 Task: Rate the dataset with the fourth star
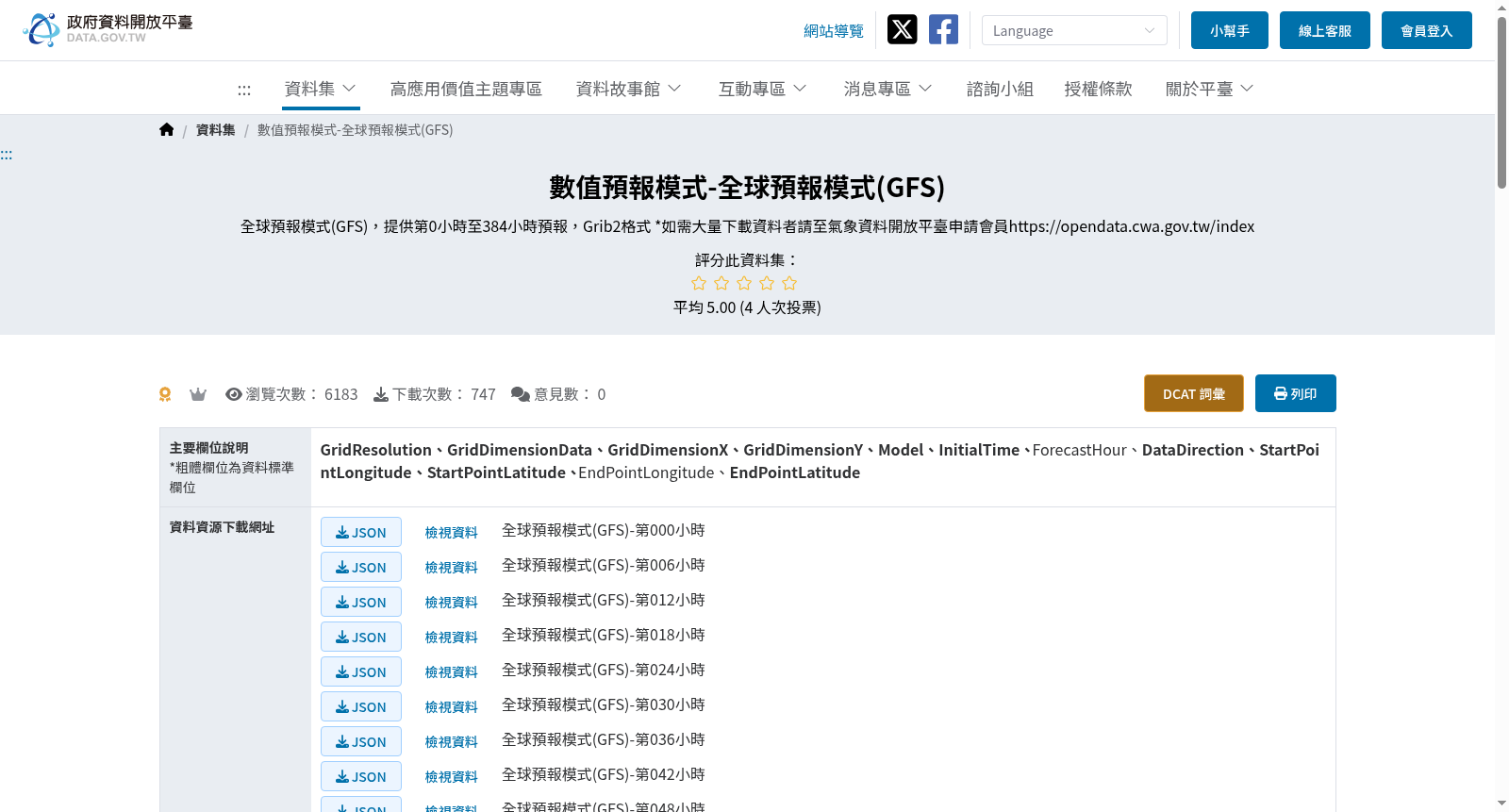(767, 283)
